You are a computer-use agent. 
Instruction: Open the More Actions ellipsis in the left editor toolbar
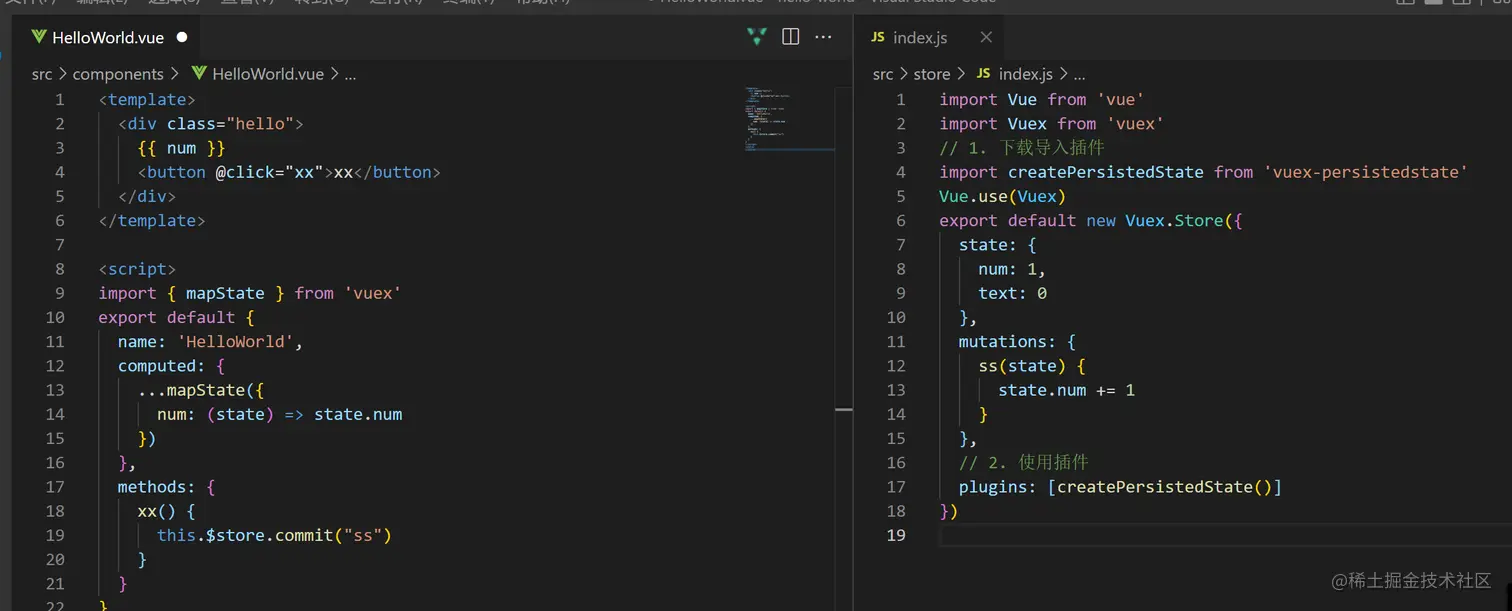pyautogui.click(x=823, y=37)
